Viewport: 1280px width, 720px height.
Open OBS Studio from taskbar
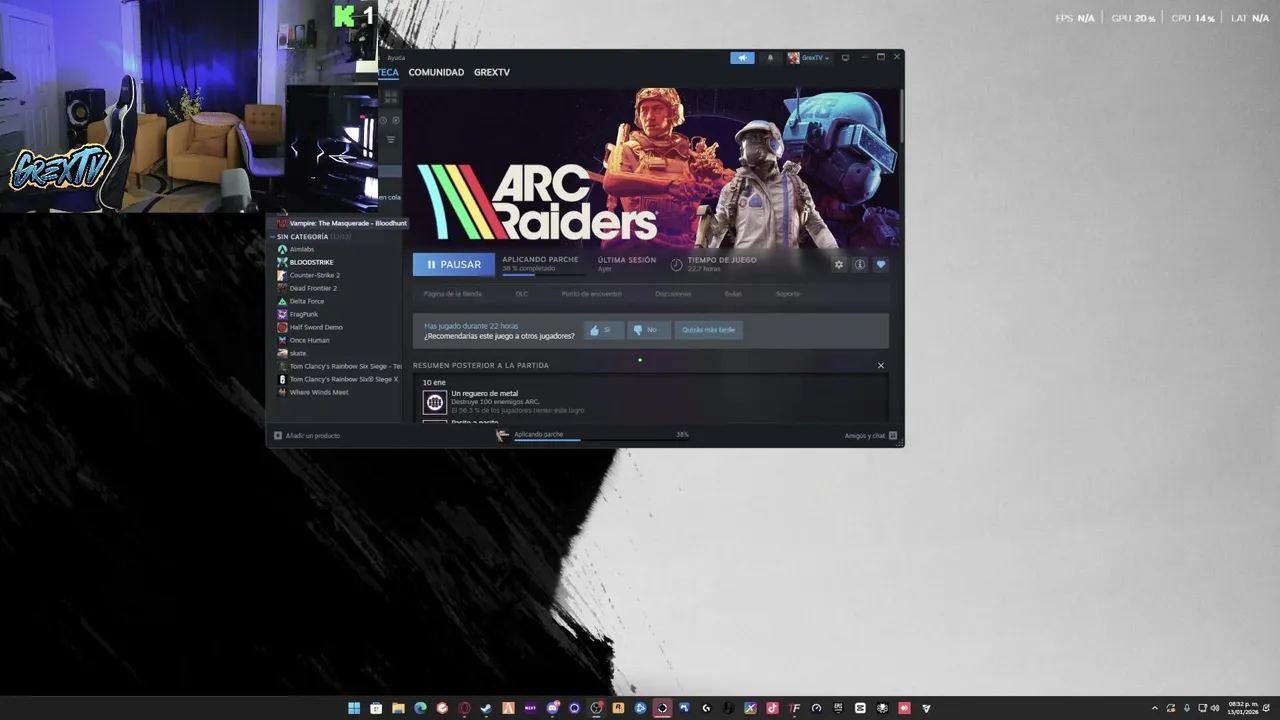click(596, 708)
